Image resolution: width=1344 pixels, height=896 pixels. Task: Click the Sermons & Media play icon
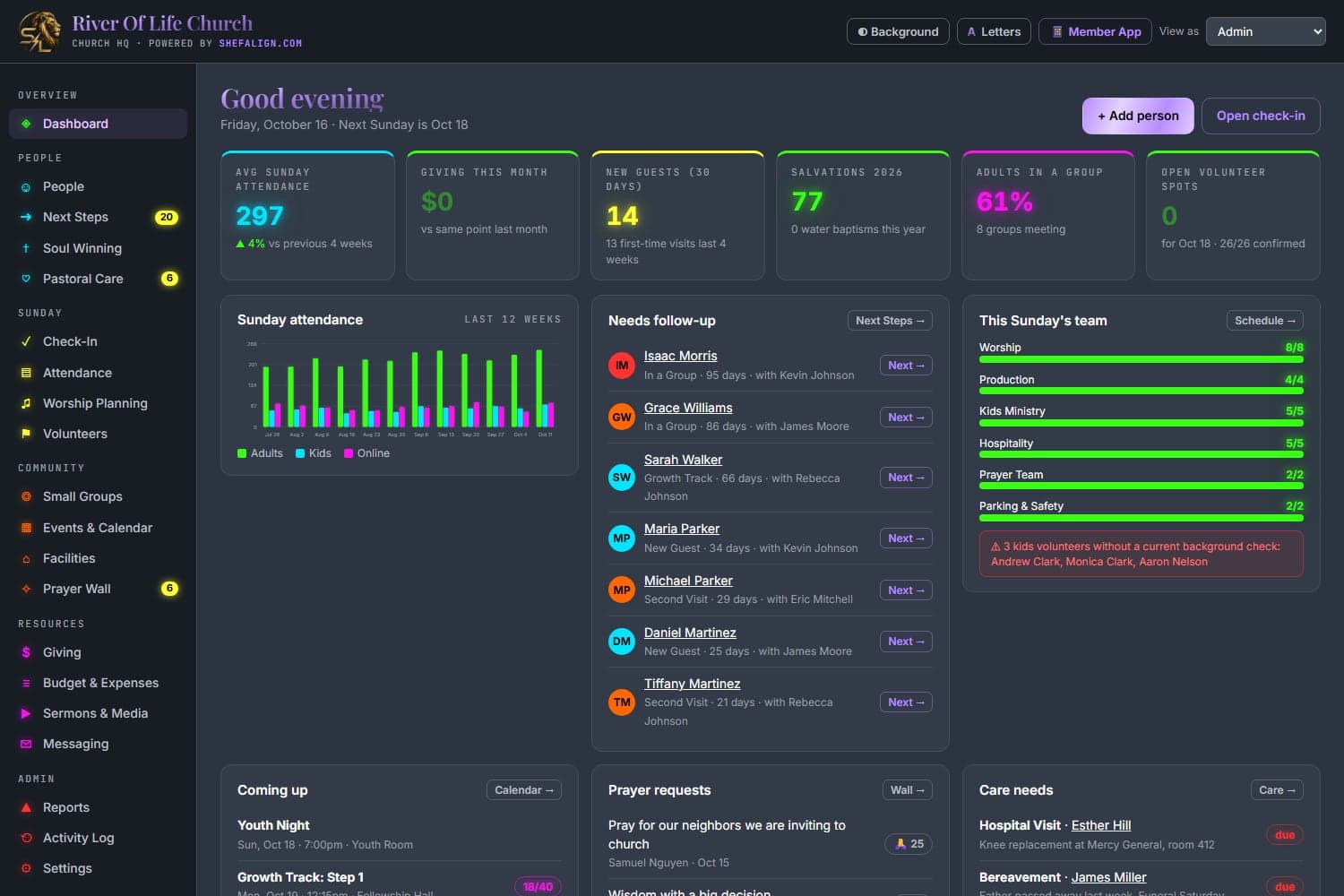pyautogui.click(x=26, y=713)
